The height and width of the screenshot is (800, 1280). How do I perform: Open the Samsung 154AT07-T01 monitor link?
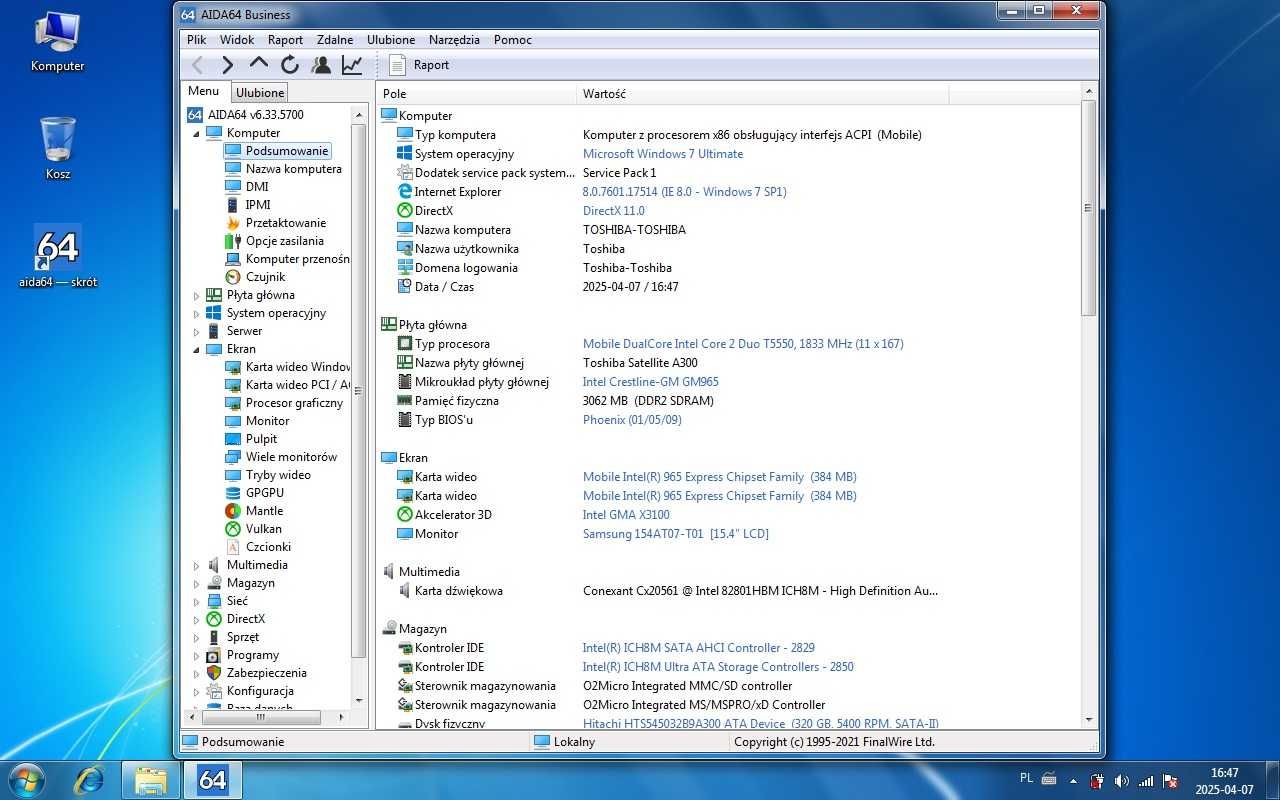click(676, 534)
